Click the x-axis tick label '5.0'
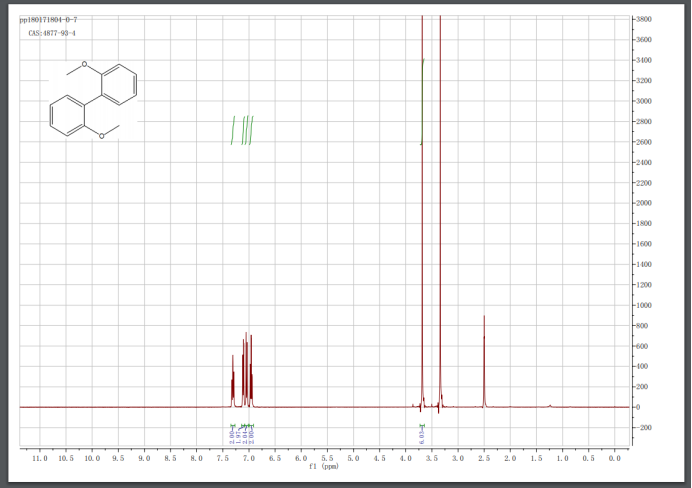The height and width of the screenshot is (488, 692). click(x=354, y=458)
